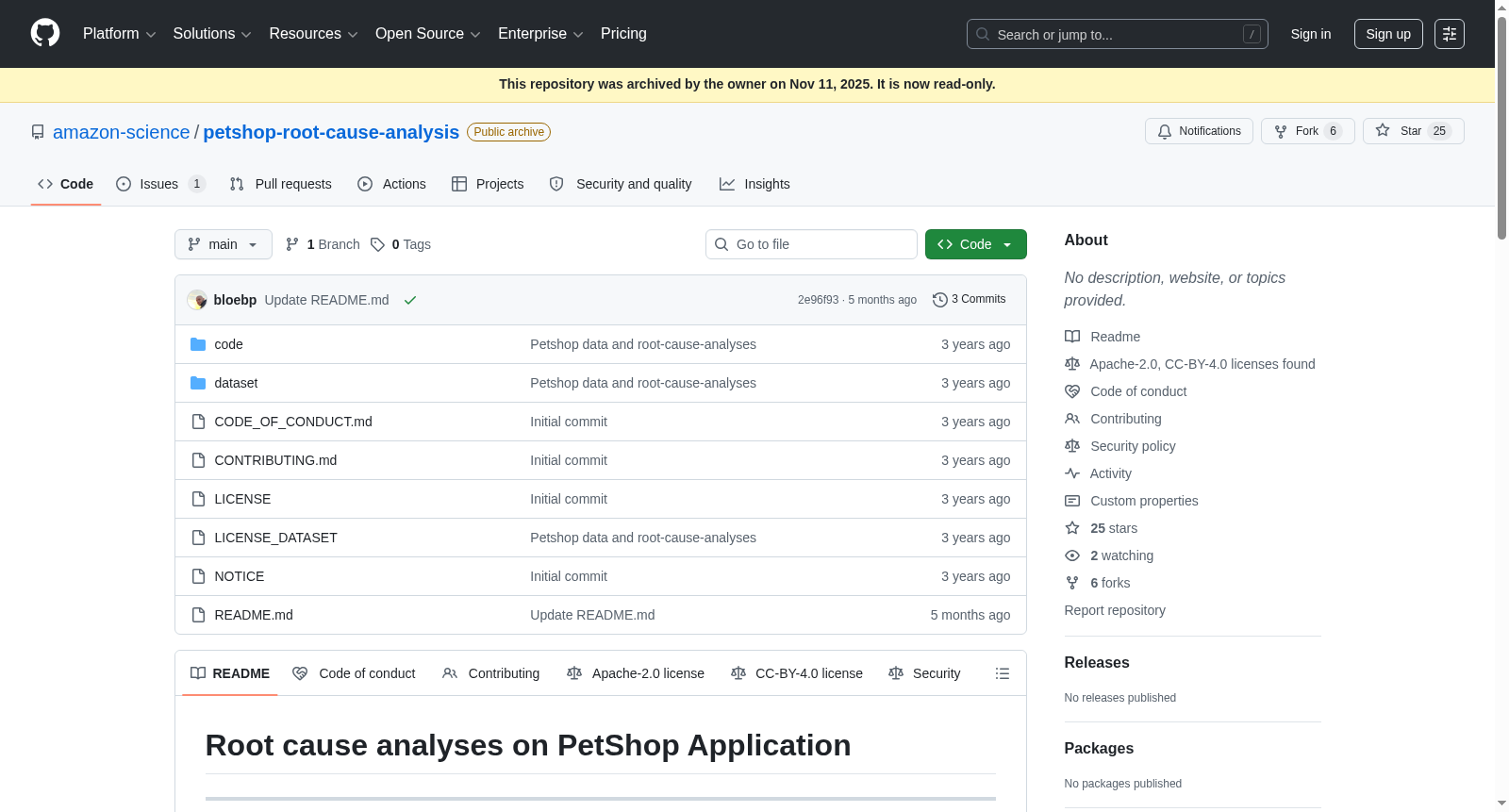Click the Security policy scale icon
This screenshot has height=812, width=1509.
coord(1072,446)
